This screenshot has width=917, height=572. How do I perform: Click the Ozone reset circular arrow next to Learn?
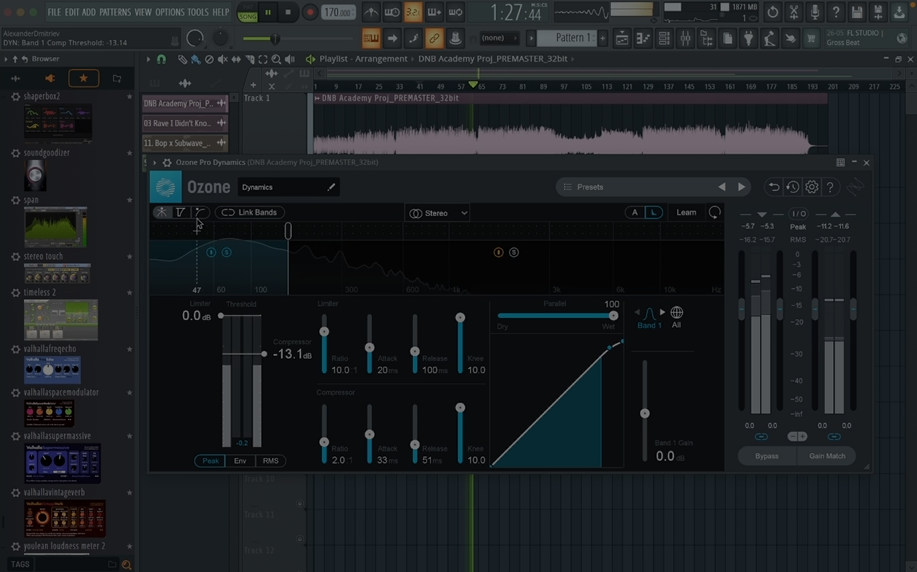click(x=715, y=212)
